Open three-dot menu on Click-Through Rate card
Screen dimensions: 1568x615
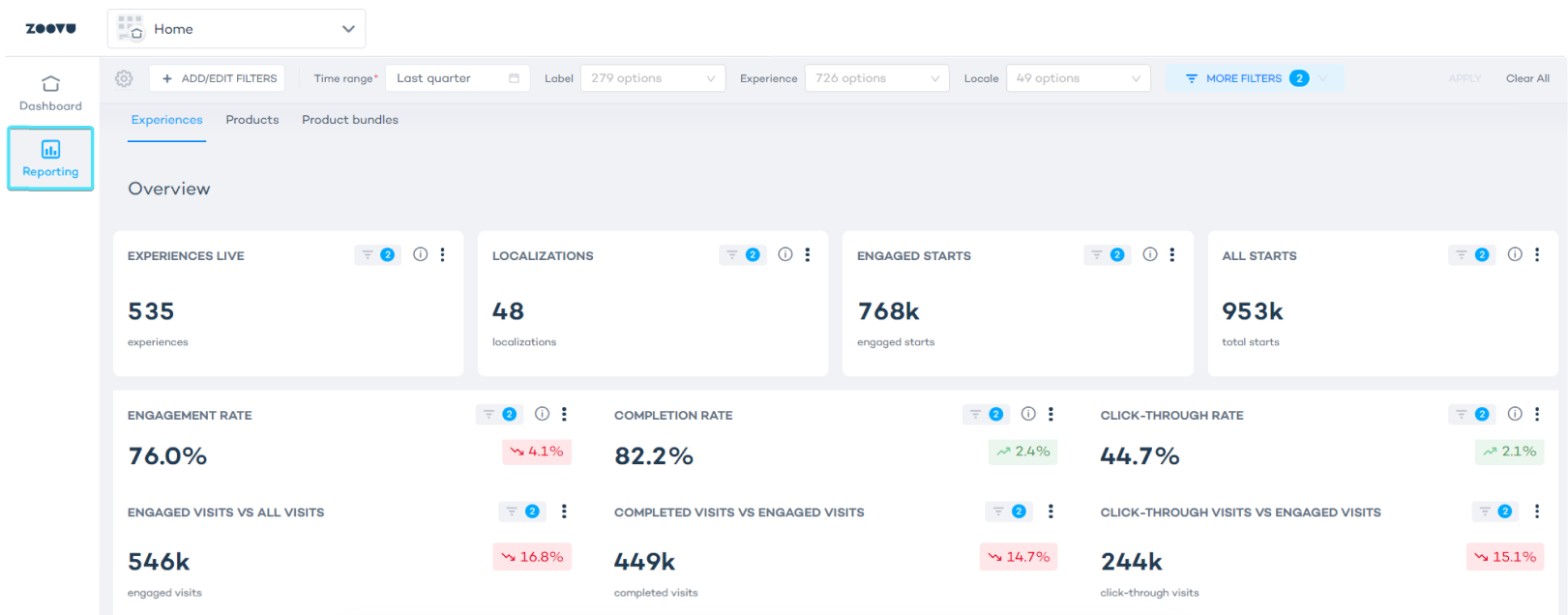tap(1537, 414)
